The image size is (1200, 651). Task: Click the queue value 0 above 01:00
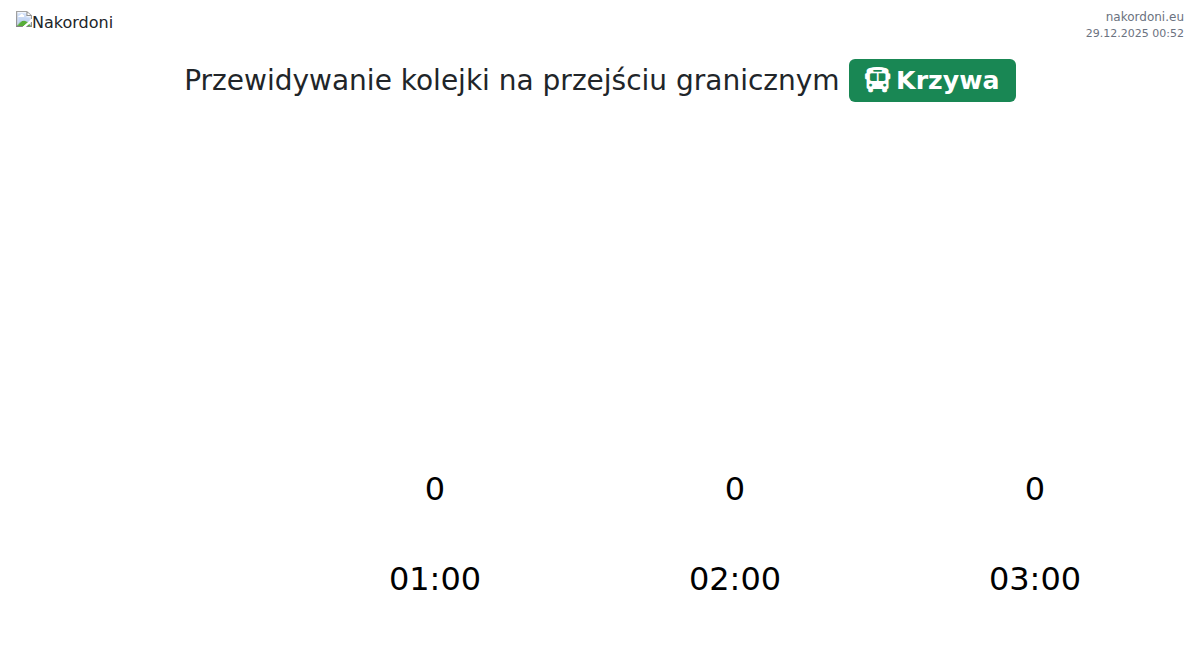(435, 489)
